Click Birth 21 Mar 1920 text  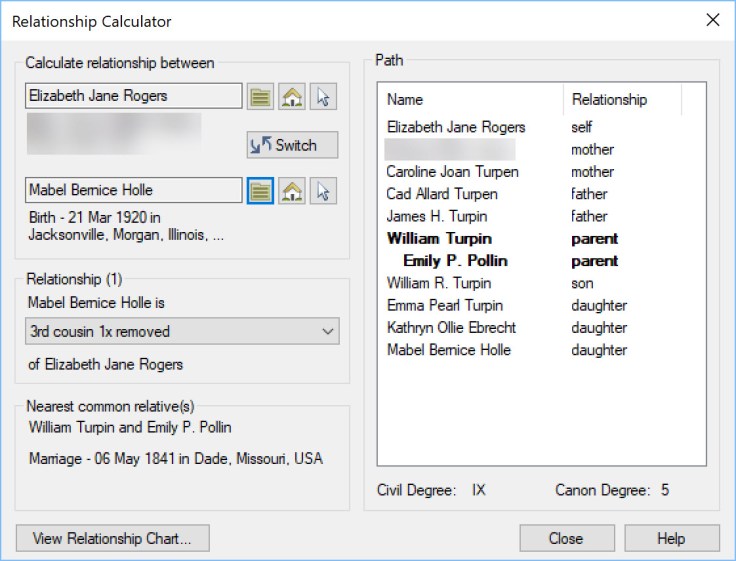tap(126, 226)
